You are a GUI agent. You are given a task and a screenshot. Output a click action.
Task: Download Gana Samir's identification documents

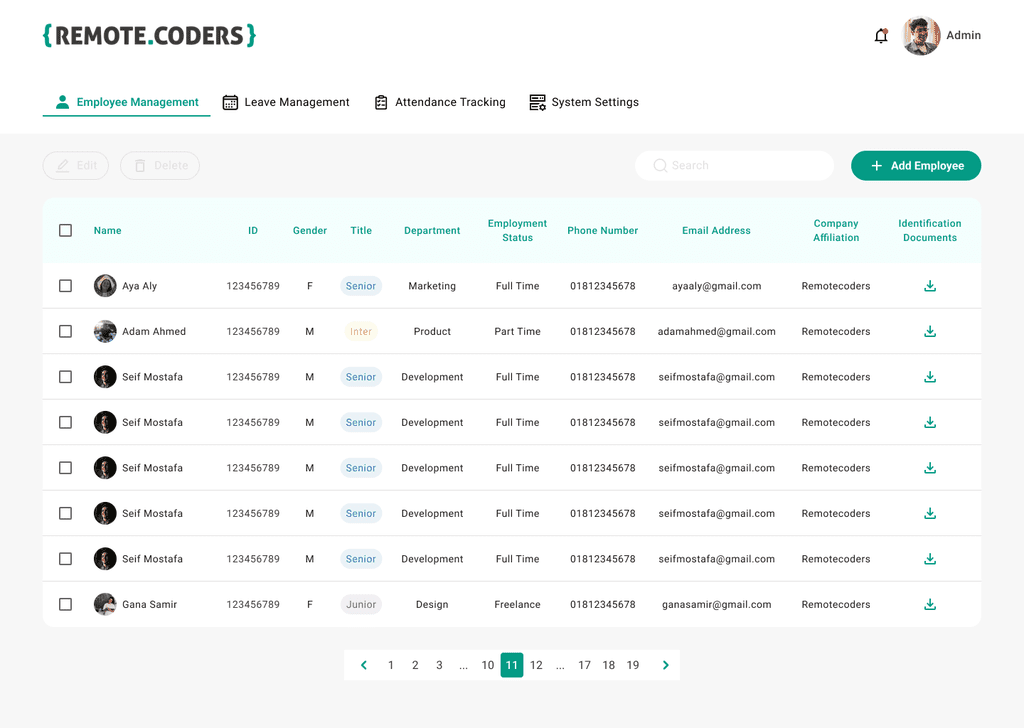click(930, 605)
